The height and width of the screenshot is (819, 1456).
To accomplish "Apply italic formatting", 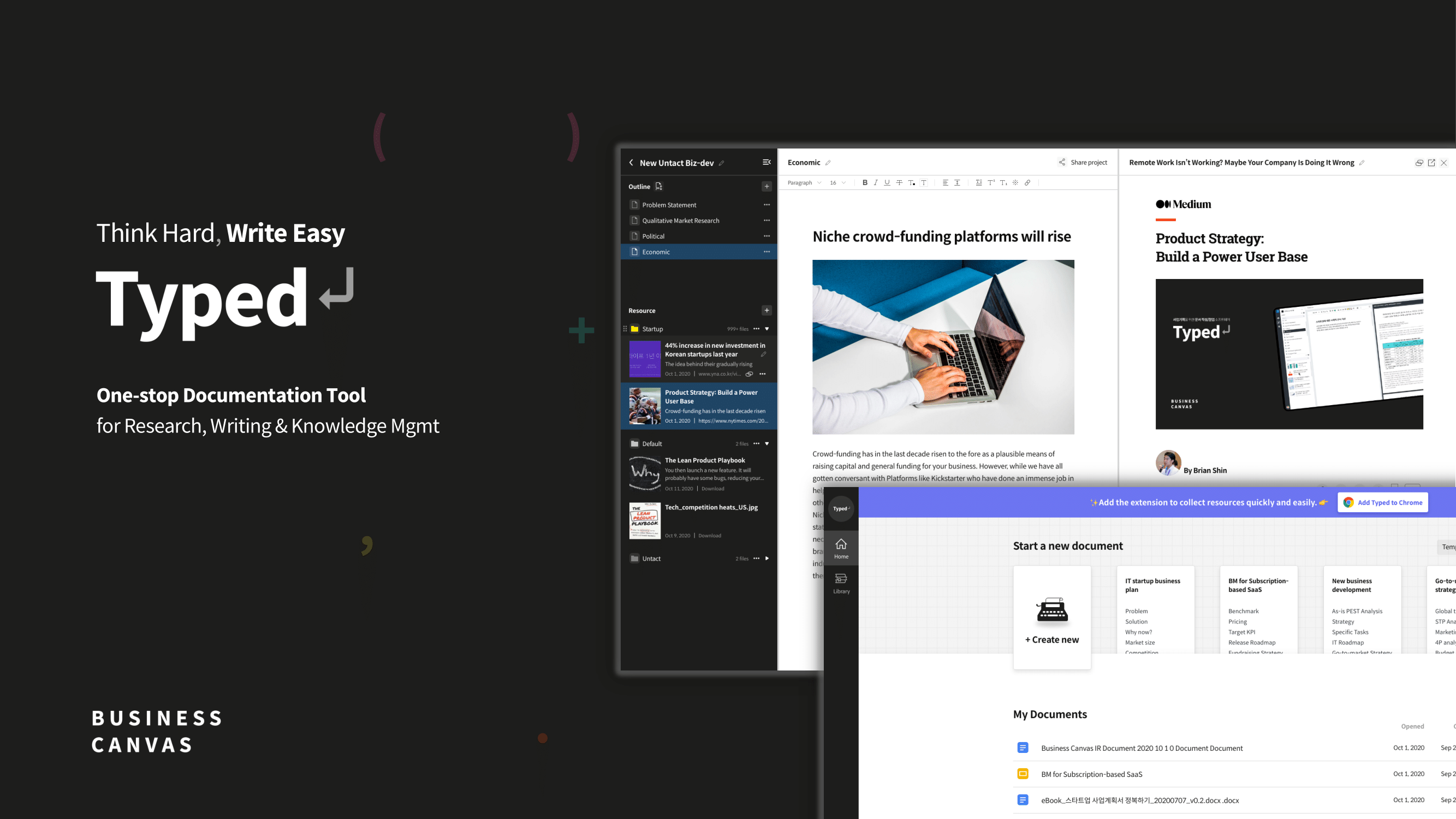I will 876,182.
